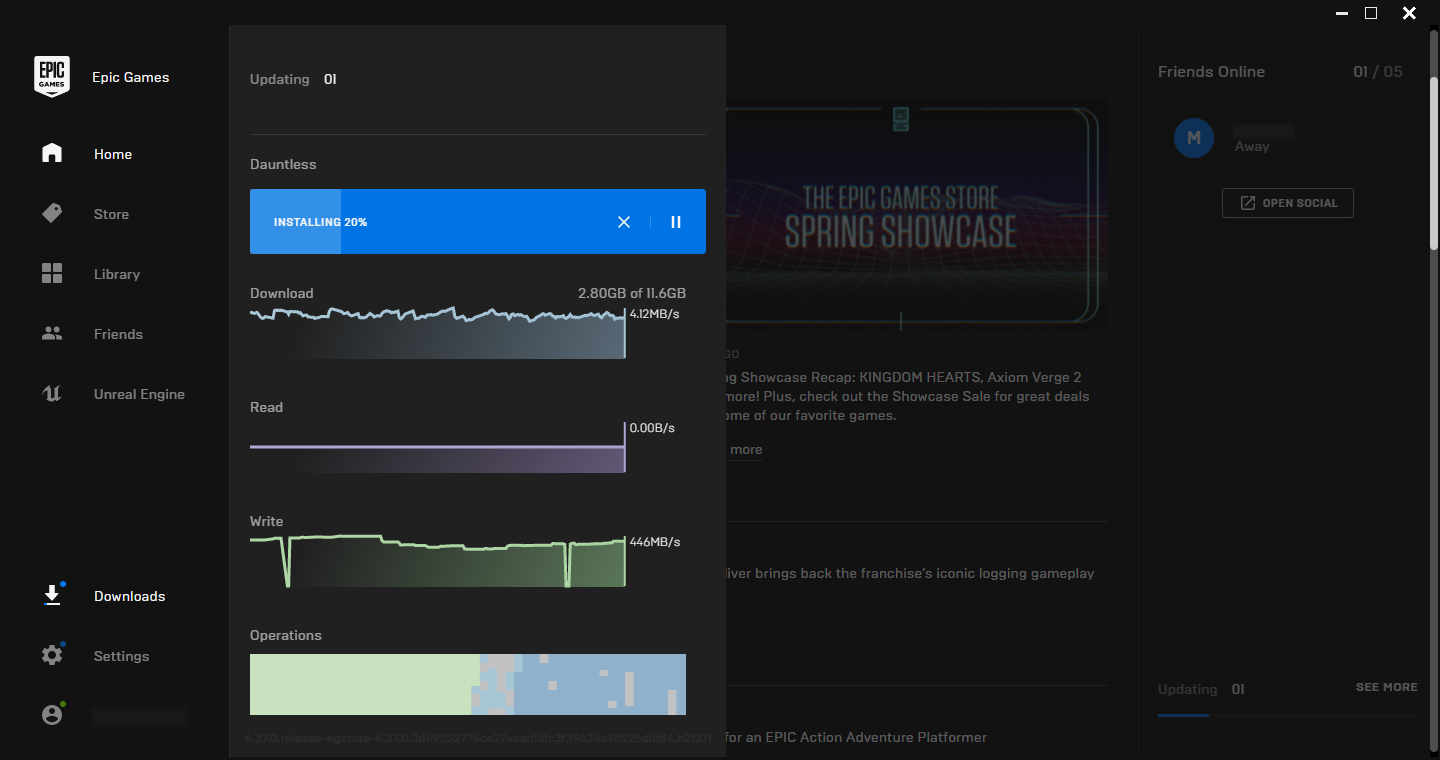Click the 446MB/s write speed value

655,542
